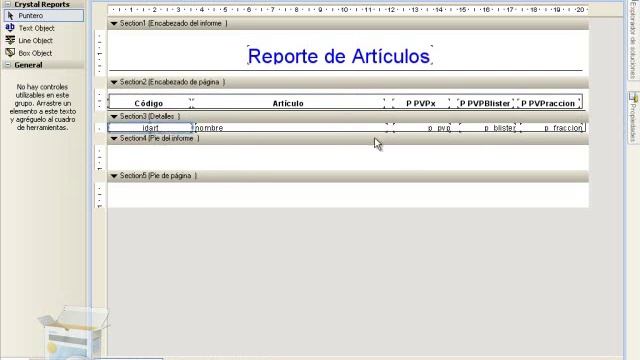Select the p_fraccion detail field
Image resolution: width=640 pixels, height=360 pixels.
(x=552, y=128)
